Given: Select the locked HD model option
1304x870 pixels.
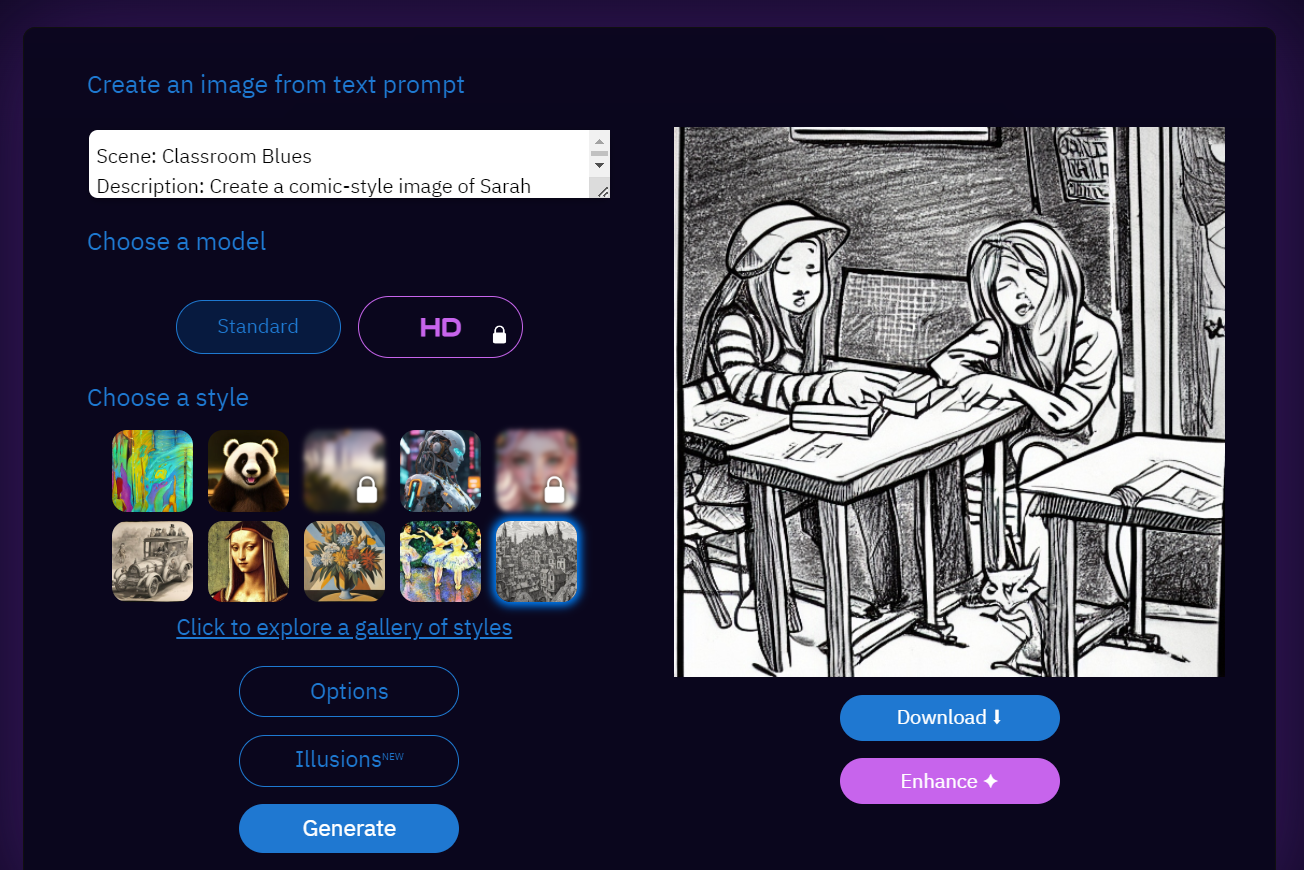Looking at the screenshot, I should point(440,327).
